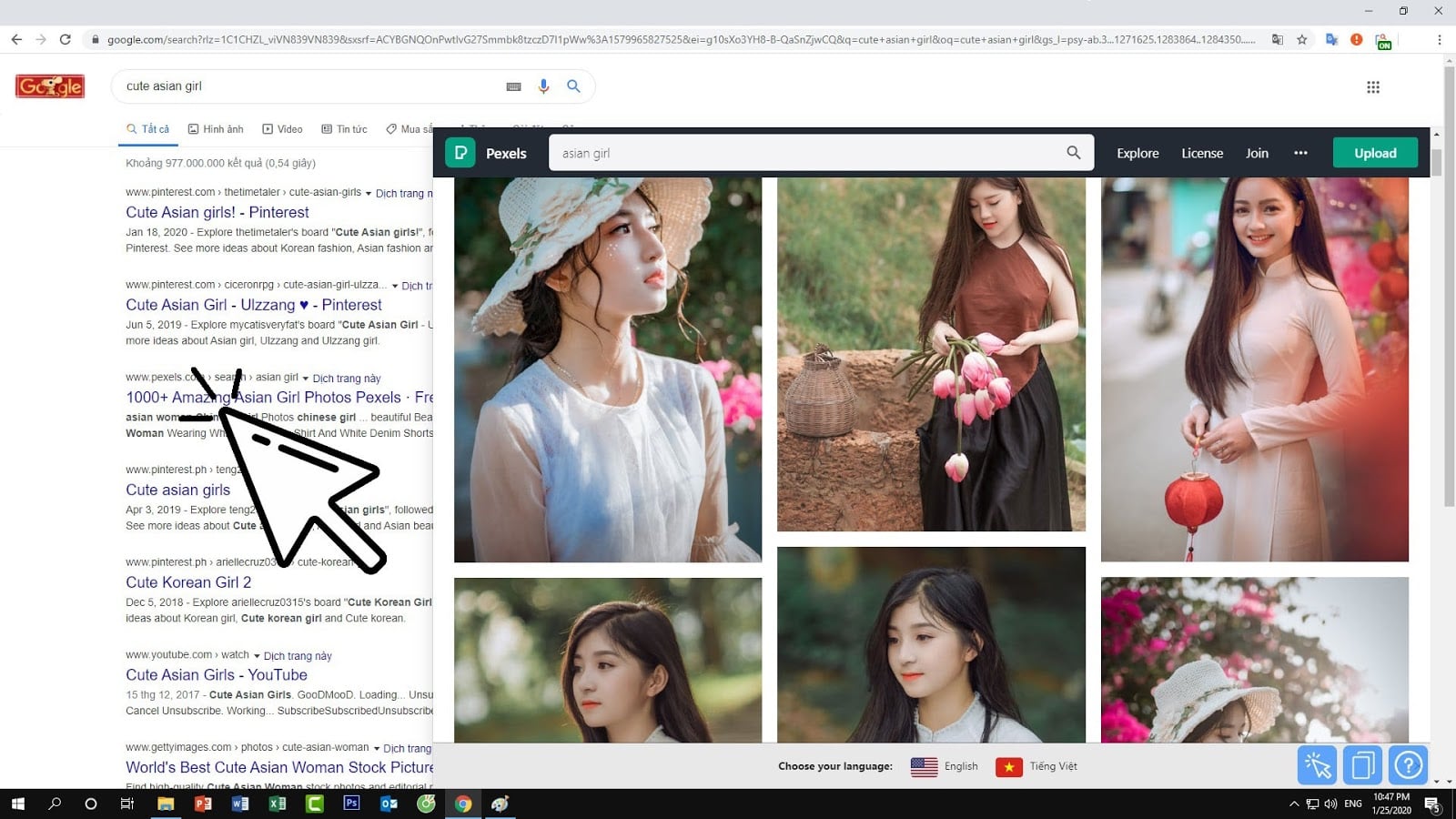1456x819 pixels.
Task: Open the 'Cute asian girls' pinterest.ph result
Action: 177,490
